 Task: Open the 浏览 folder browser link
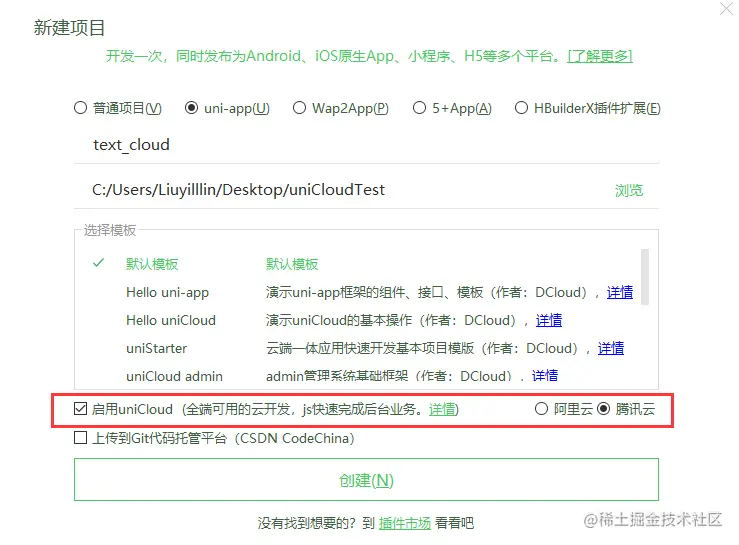(629, 190)
